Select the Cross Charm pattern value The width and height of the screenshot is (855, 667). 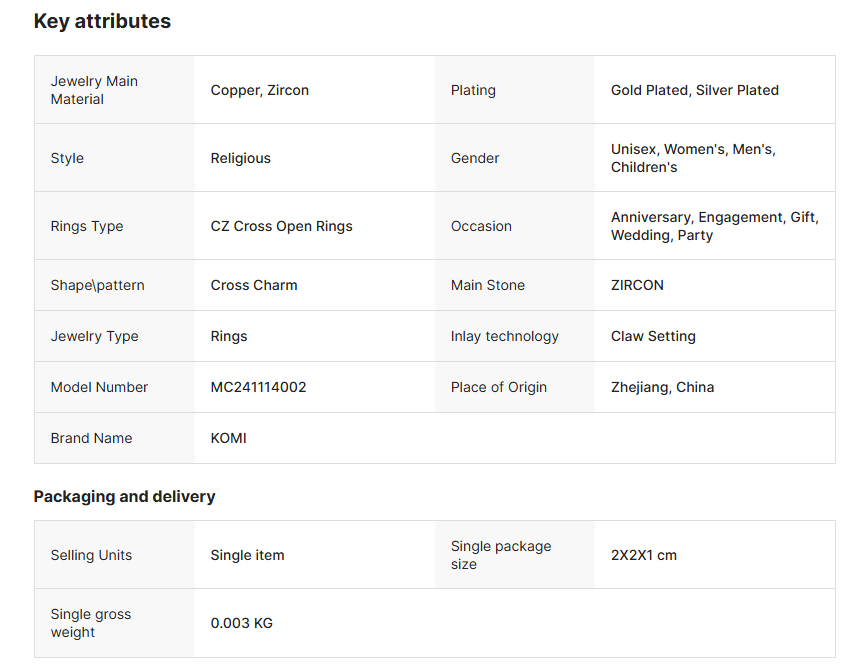pyautogui.click(x=254, y=285)
